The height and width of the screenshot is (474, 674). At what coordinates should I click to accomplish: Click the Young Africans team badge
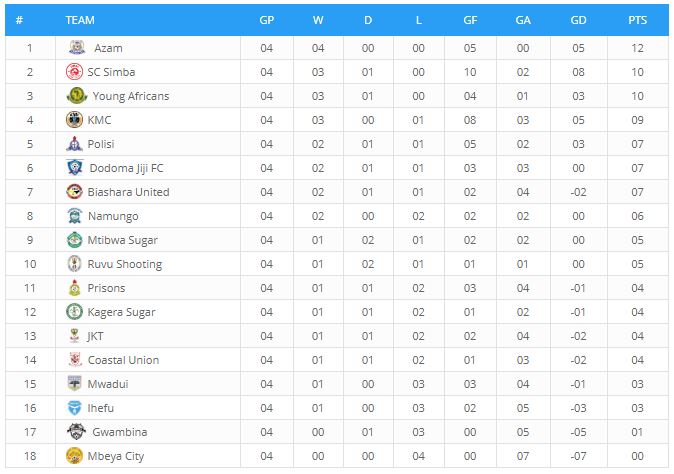tap(77, 96)
